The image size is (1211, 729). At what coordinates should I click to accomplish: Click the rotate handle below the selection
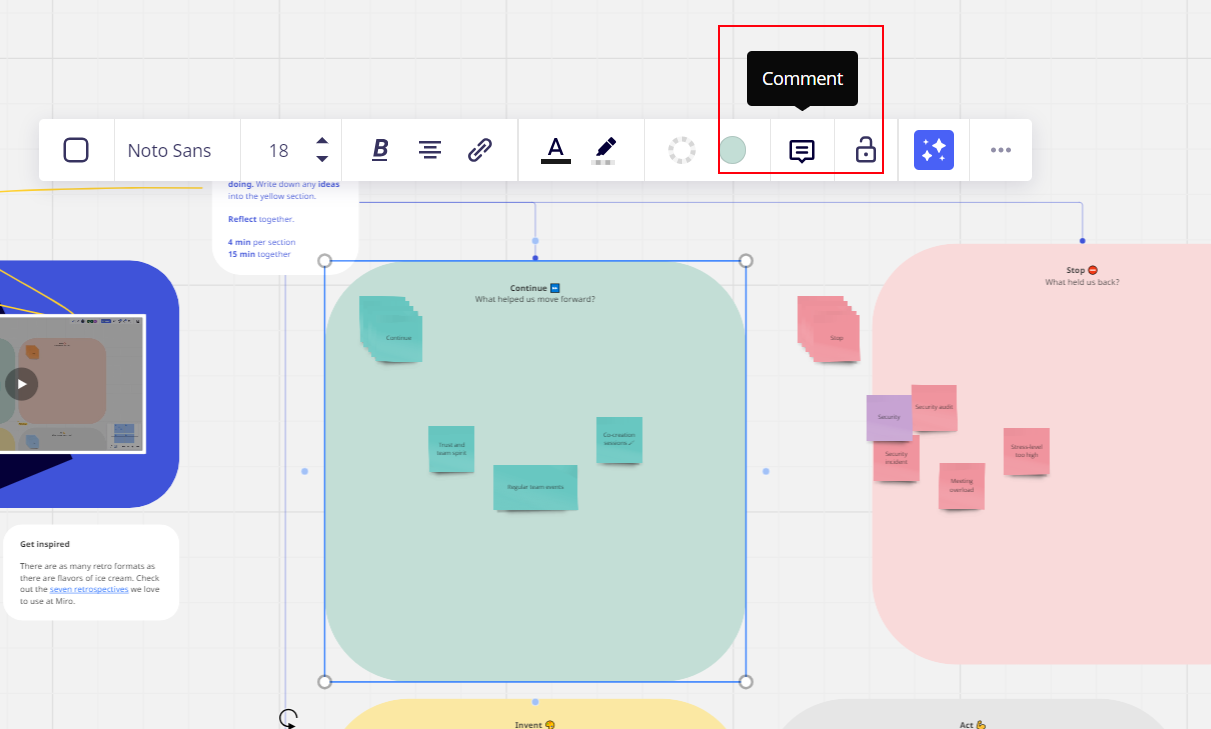click(x=288, y=717)
